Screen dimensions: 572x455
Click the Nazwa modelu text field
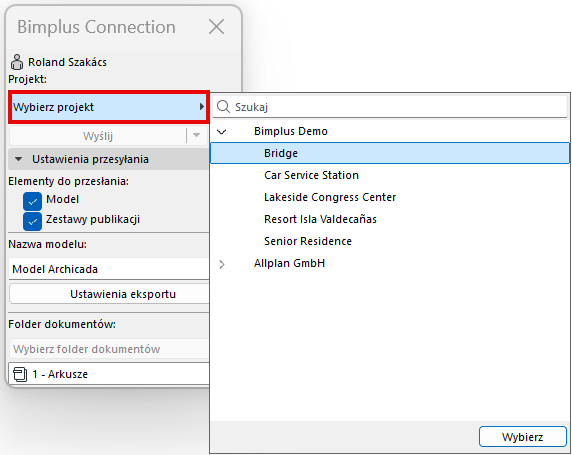109,269
